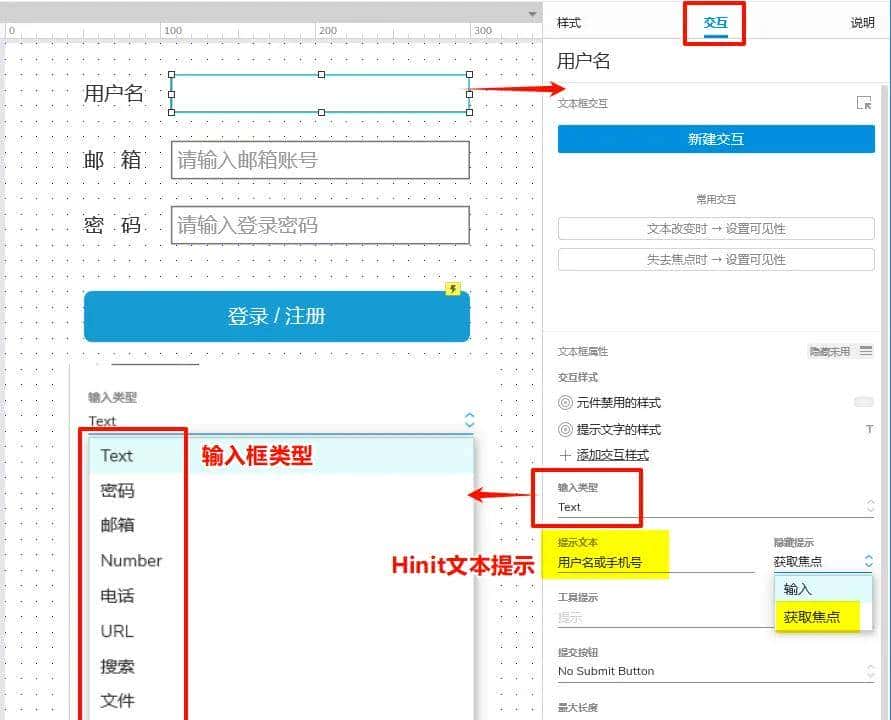The width and height of the screenshot is (891, 720).
Task: Open the hamburger list icon next to 隐藏未用
Action: pyautogui.click(x=866, y=352)
